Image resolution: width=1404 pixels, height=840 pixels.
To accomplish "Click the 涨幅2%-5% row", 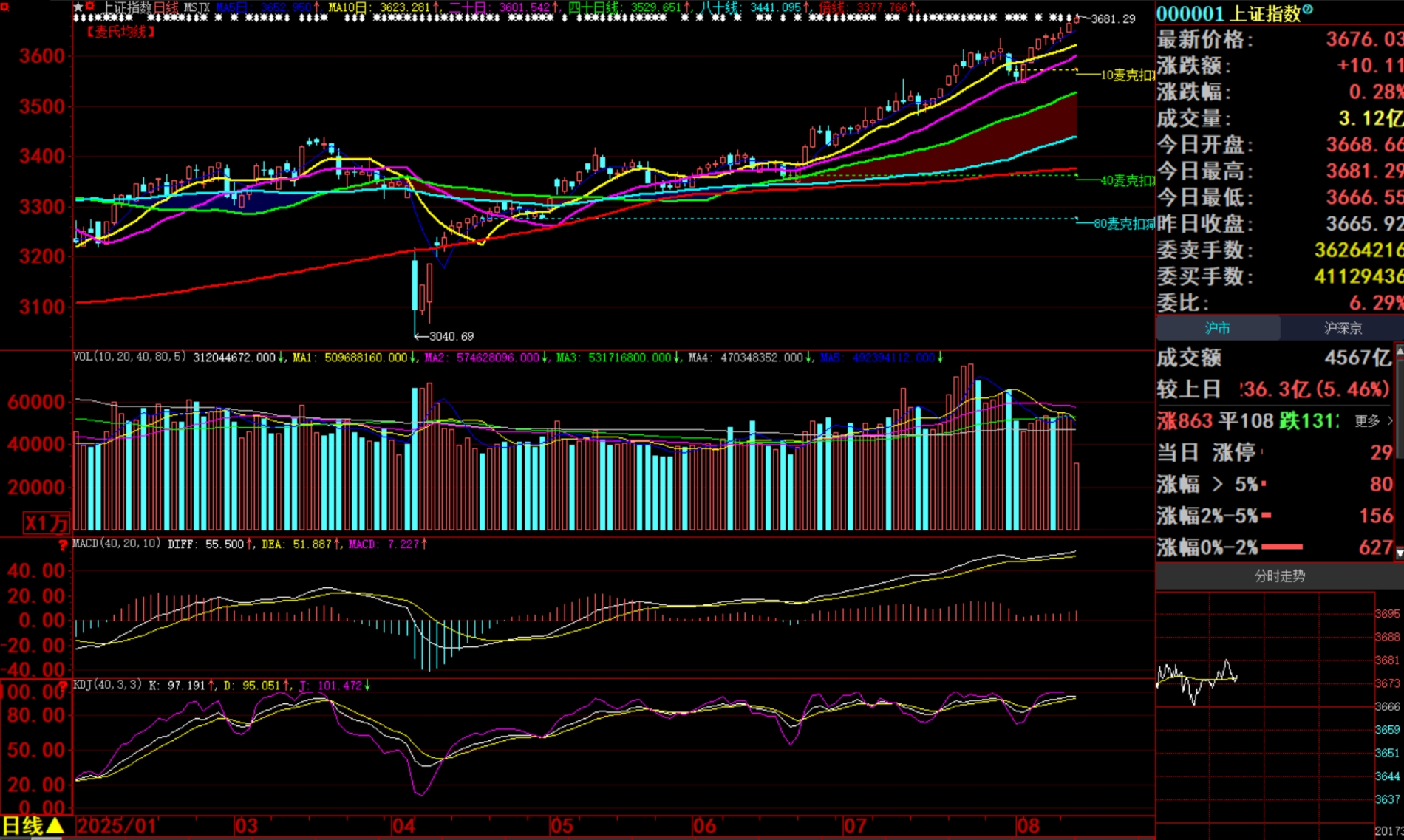I will point(1275,516).
